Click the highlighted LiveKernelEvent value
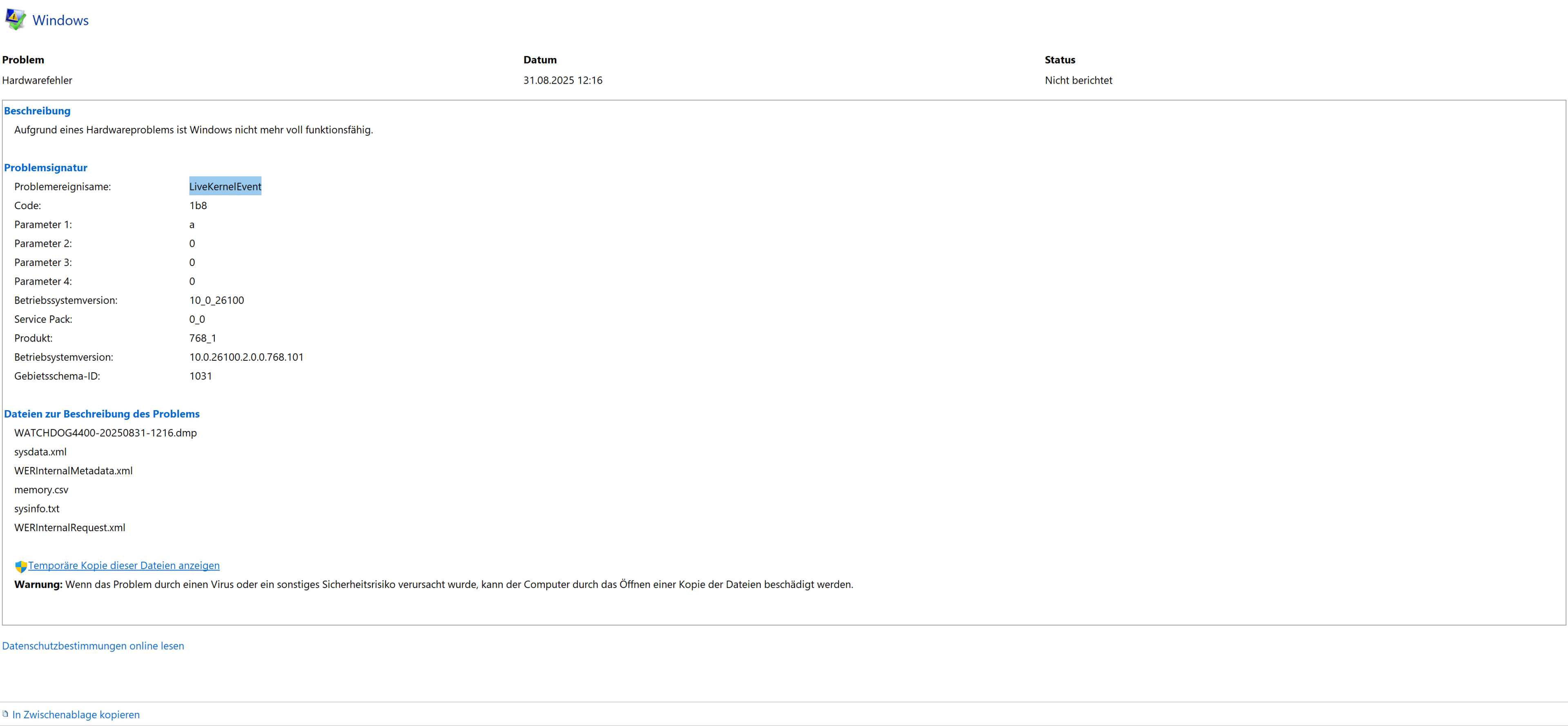This screenshot has width=1568, height=726. [x=225, y=186]
